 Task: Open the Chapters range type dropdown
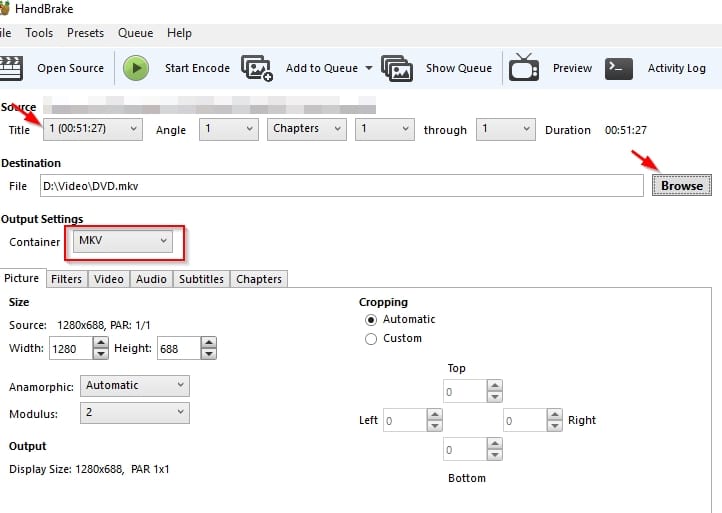pyautogui.click(x=307, y=129)
